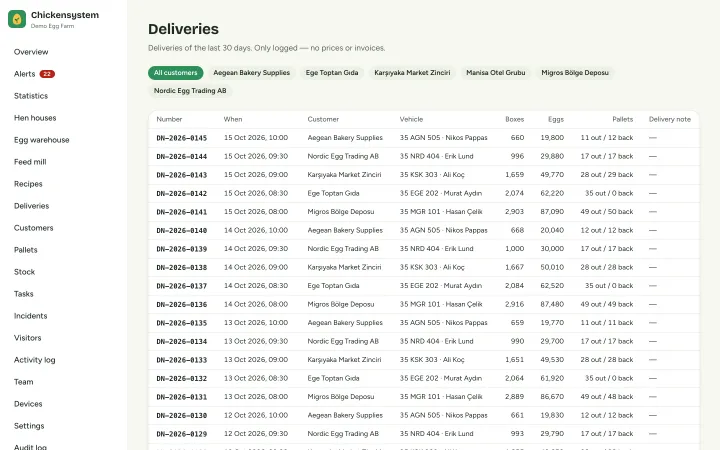
Task: Open delivery DN-2026-0138
Action: pyautogui.click(x=182, y=268)
